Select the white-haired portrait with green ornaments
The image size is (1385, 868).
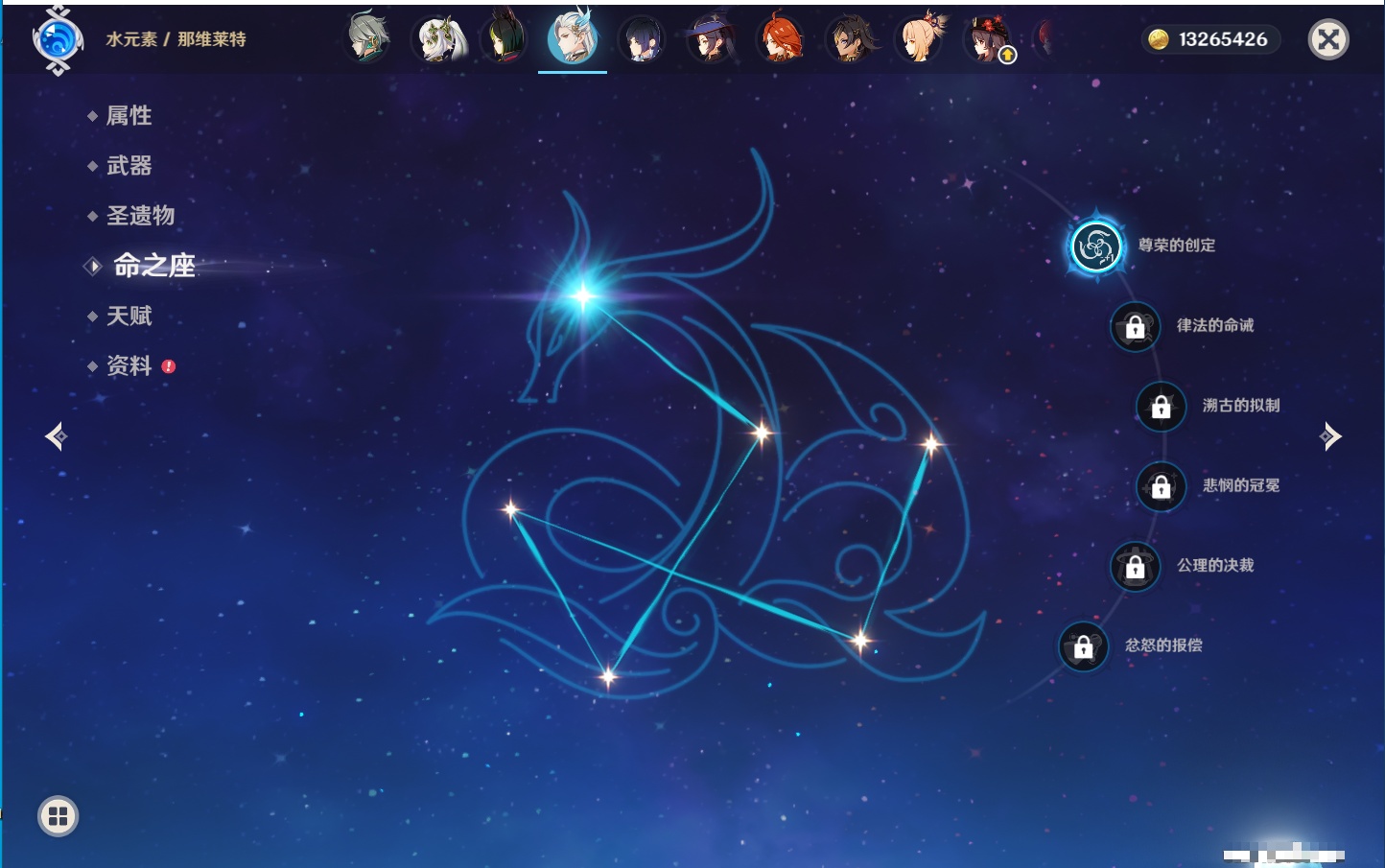tap(440, 39)
